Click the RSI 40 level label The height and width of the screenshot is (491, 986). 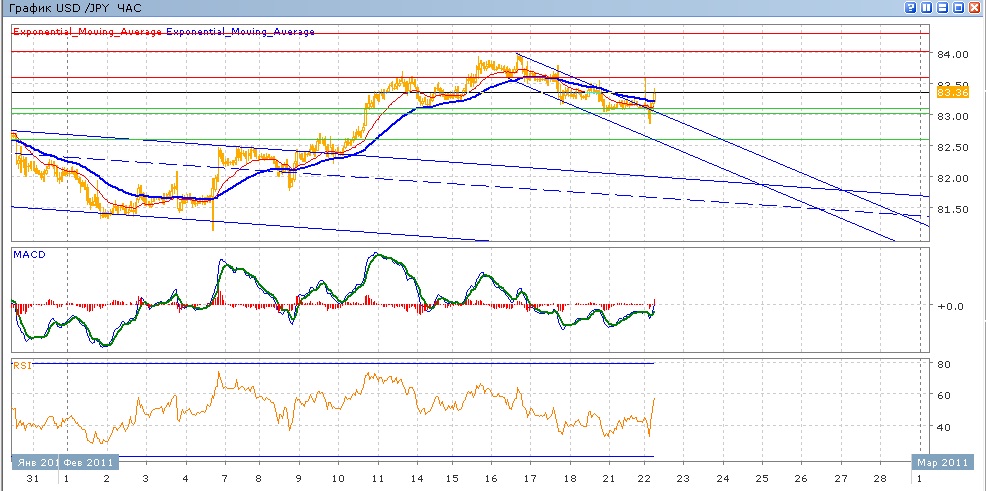coord(943,428)
